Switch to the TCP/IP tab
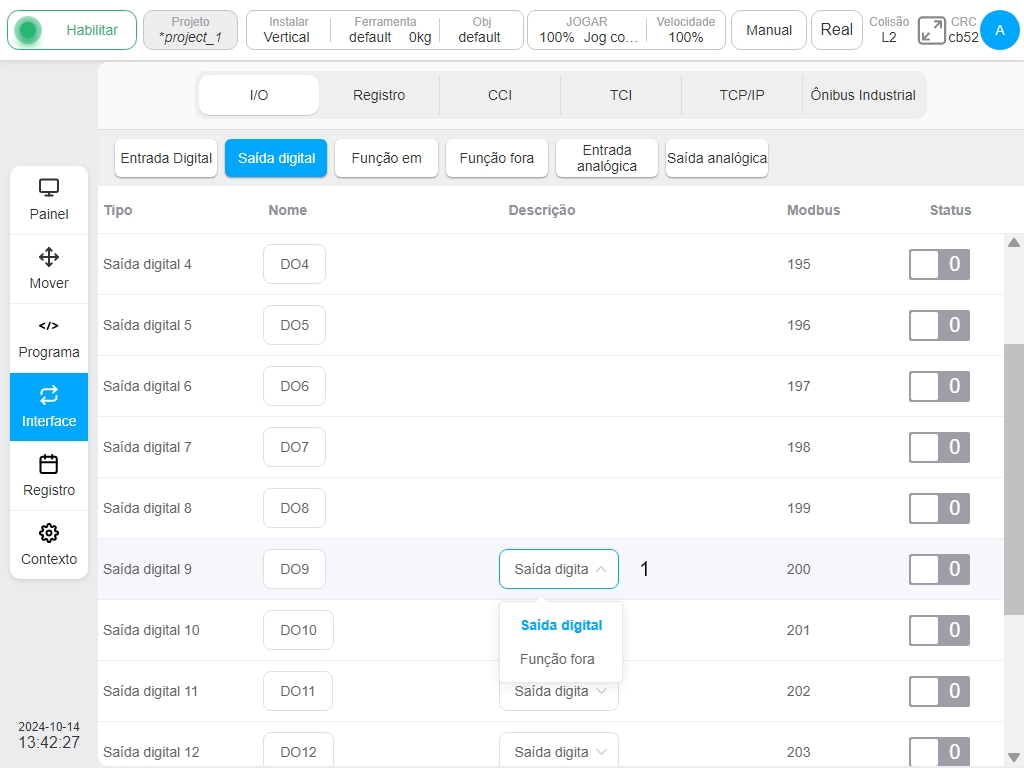Image resolution: width=1024 pixels, height=768 pixels. coord(742,95)
